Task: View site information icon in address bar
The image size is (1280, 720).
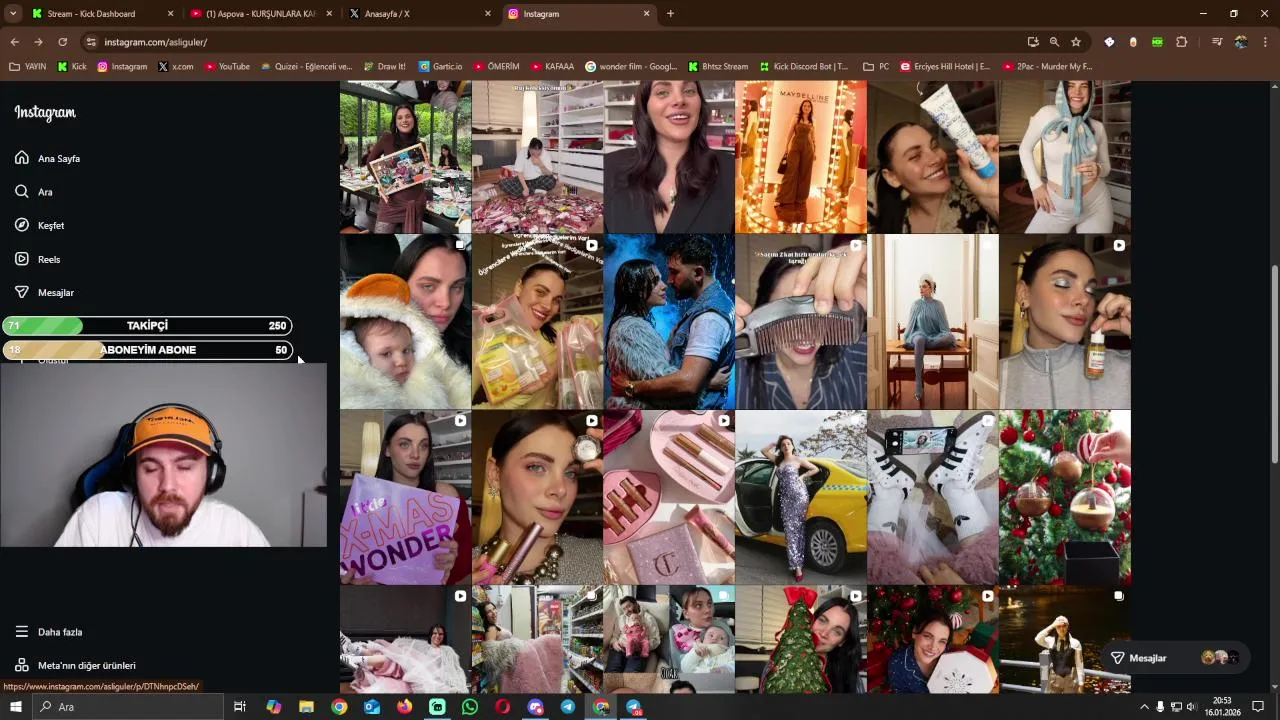Action: (91, 42)
